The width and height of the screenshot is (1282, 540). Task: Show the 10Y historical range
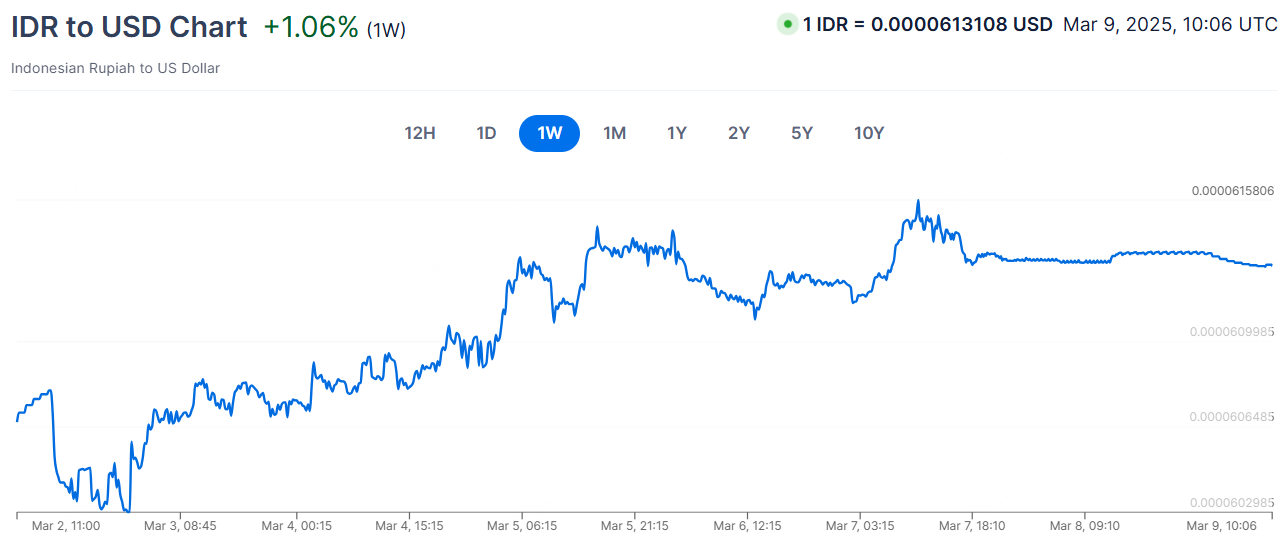tap(869, 133)
